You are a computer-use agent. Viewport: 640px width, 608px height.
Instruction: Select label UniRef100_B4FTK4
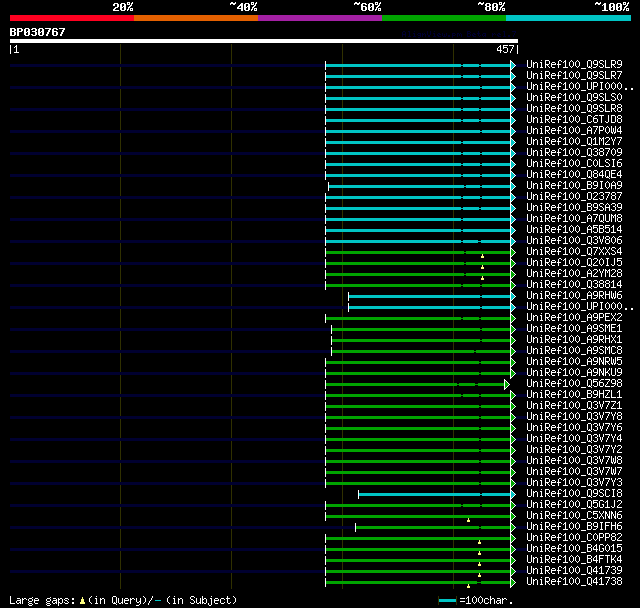(574, 560)
